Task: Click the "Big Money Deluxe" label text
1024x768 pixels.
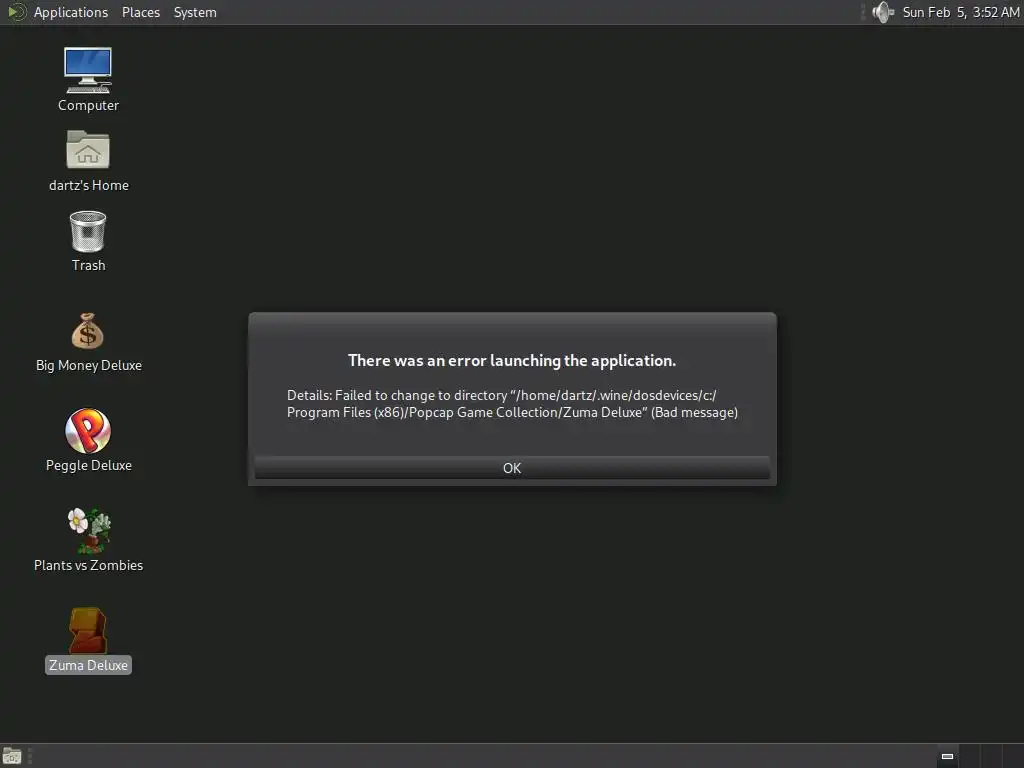Action: [x=89, y=365]
